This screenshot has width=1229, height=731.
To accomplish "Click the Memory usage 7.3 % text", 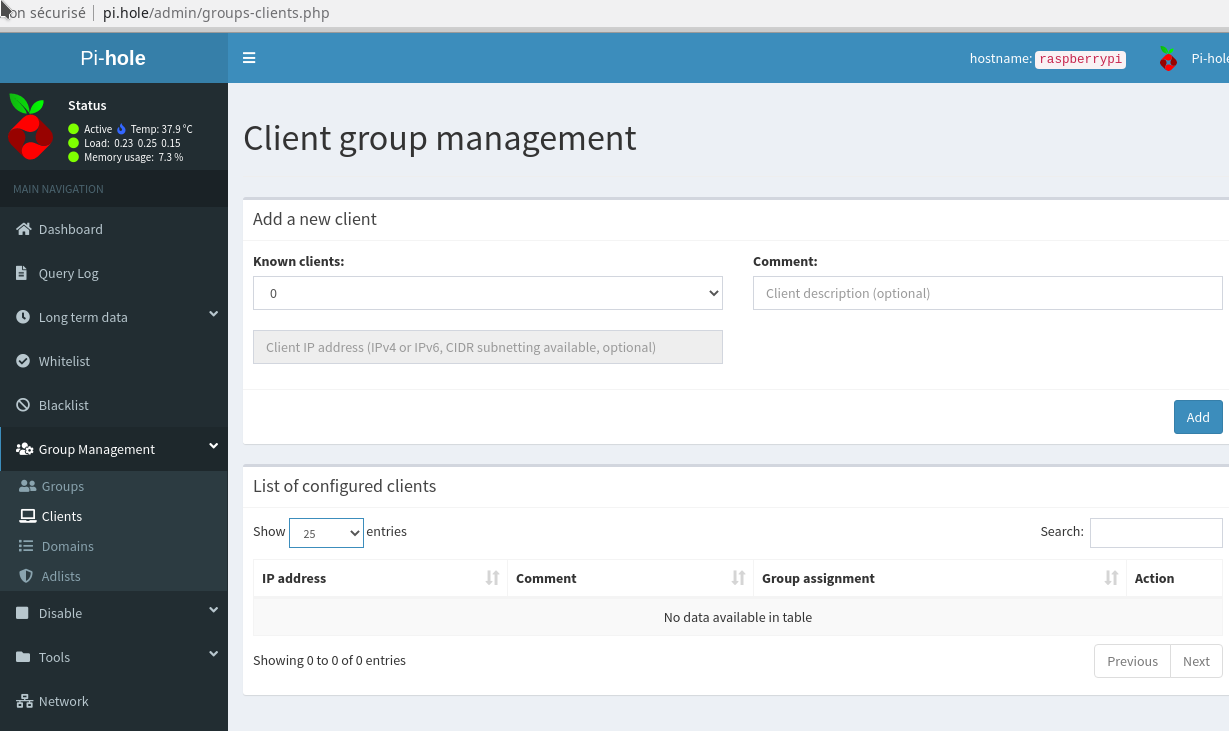I will click(x=133, y=157).
